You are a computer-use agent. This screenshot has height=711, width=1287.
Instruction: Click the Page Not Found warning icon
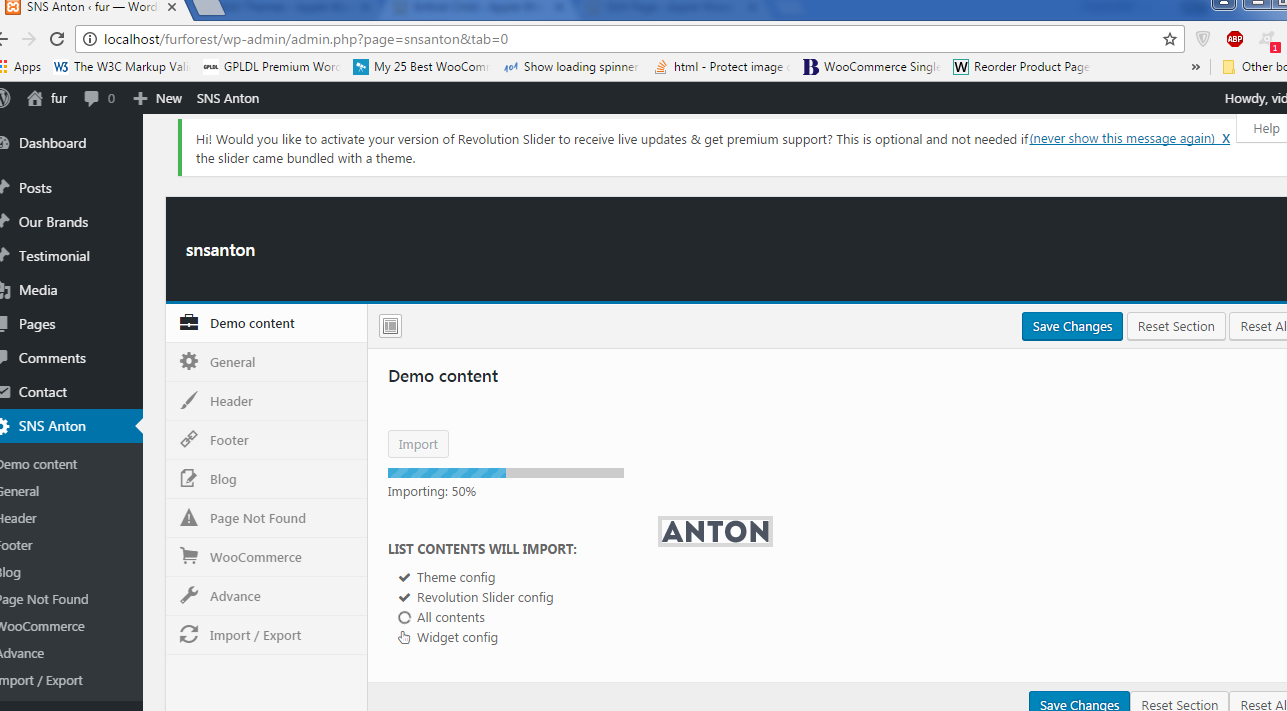click(189, 518)
